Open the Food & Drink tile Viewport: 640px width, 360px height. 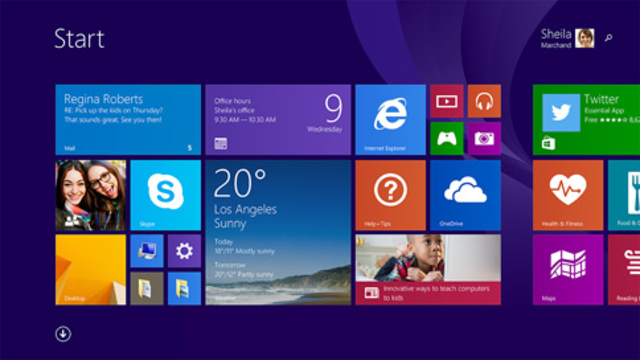point(624,195)
